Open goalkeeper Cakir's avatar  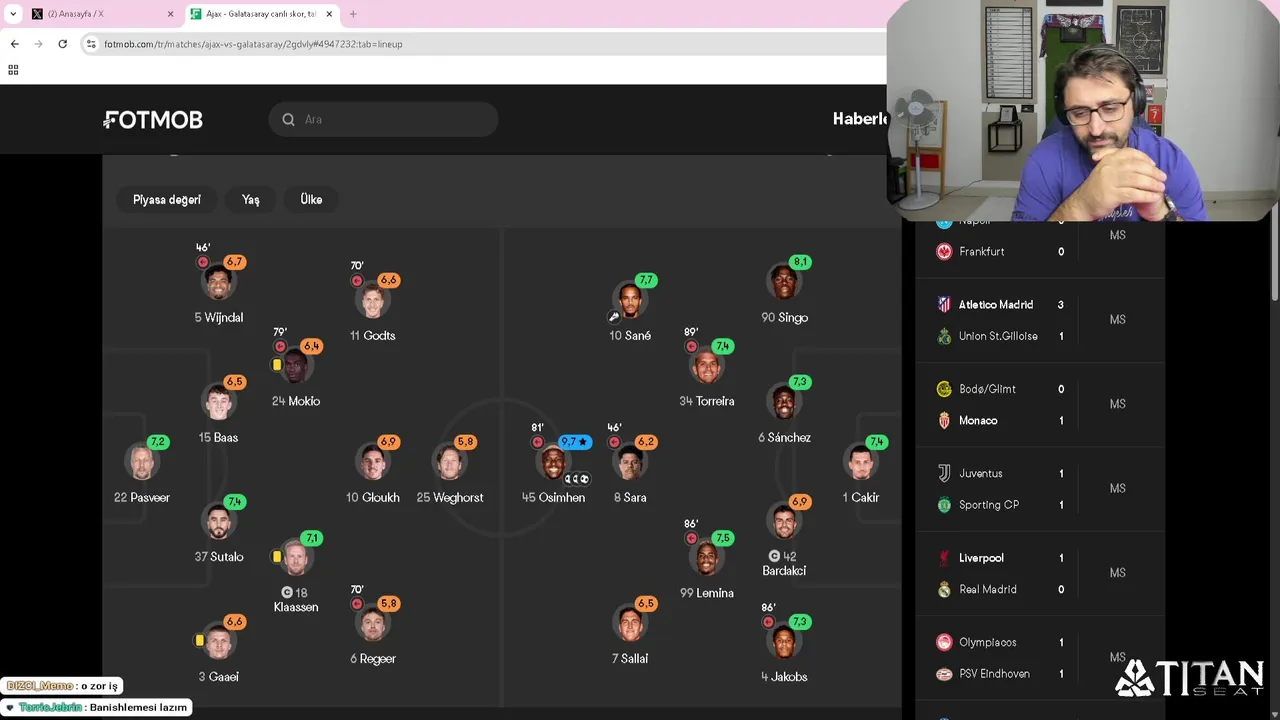pos(860,463)
